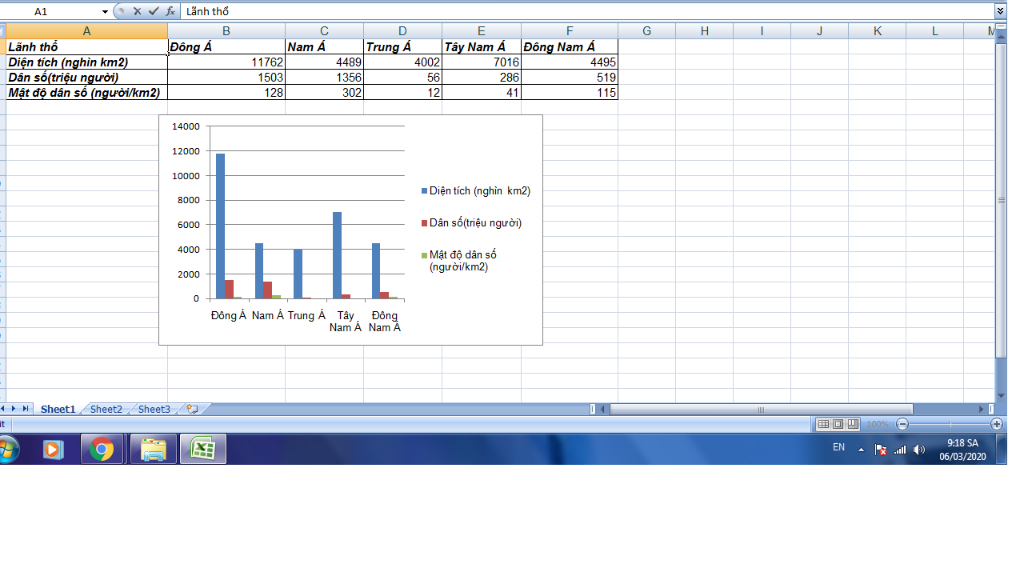Switch to Normal view in status bar
1024x576 pixels.
[x=823, y=424]
